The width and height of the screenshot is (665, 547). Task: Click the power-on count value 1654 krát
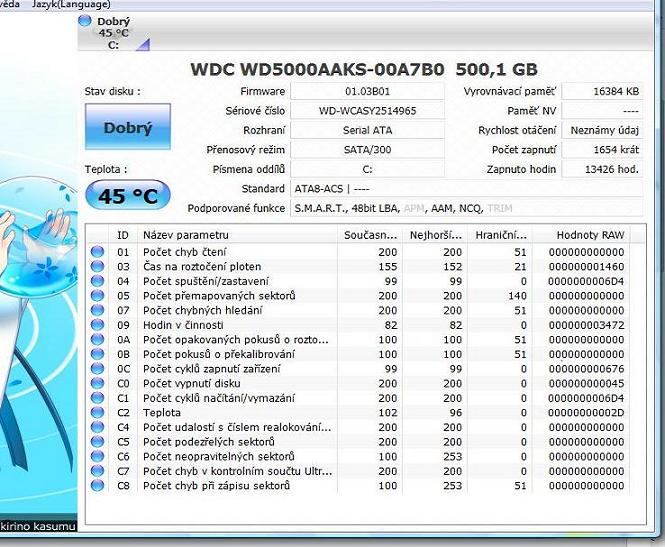[602, 150]
